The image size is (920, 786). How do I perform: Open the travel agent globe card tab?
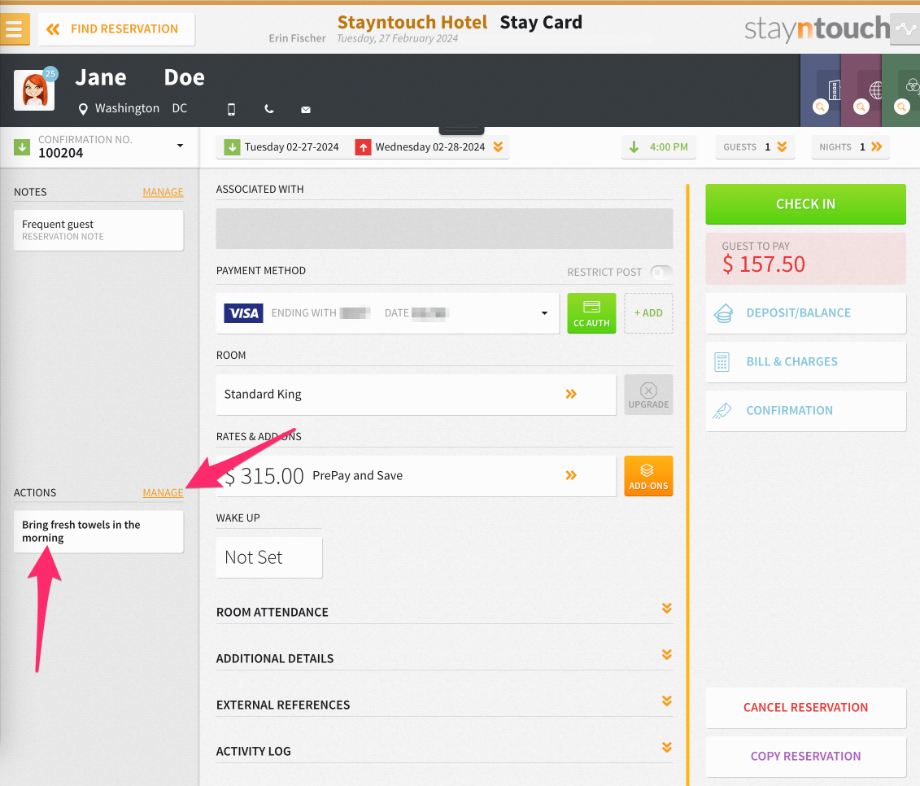[861, 90]
